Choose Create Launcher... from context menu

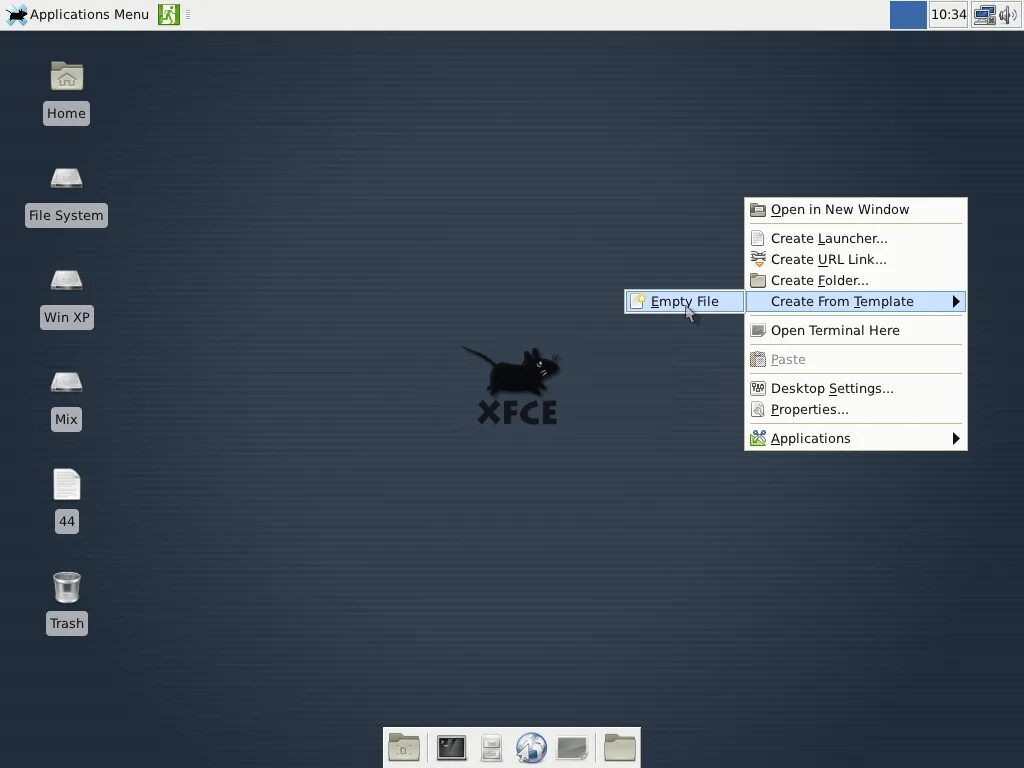tap(856, 238)
